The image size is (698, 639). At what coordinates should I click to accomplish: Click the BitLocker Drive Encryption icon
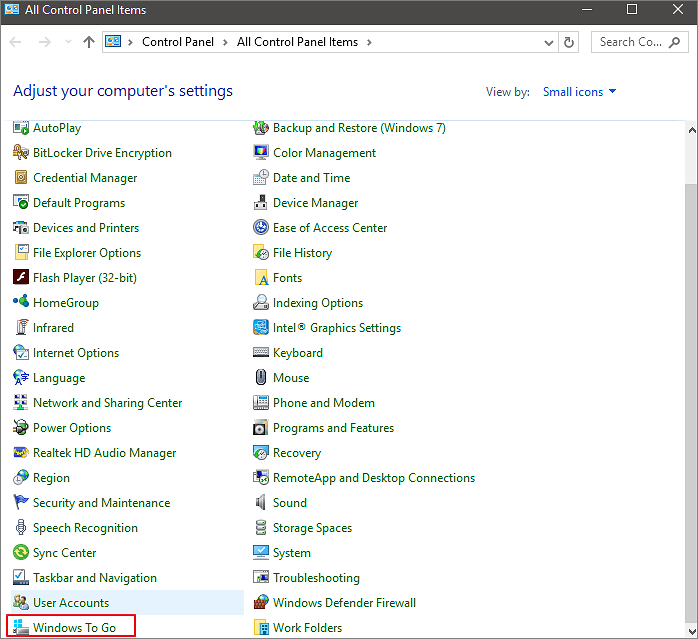21,153
